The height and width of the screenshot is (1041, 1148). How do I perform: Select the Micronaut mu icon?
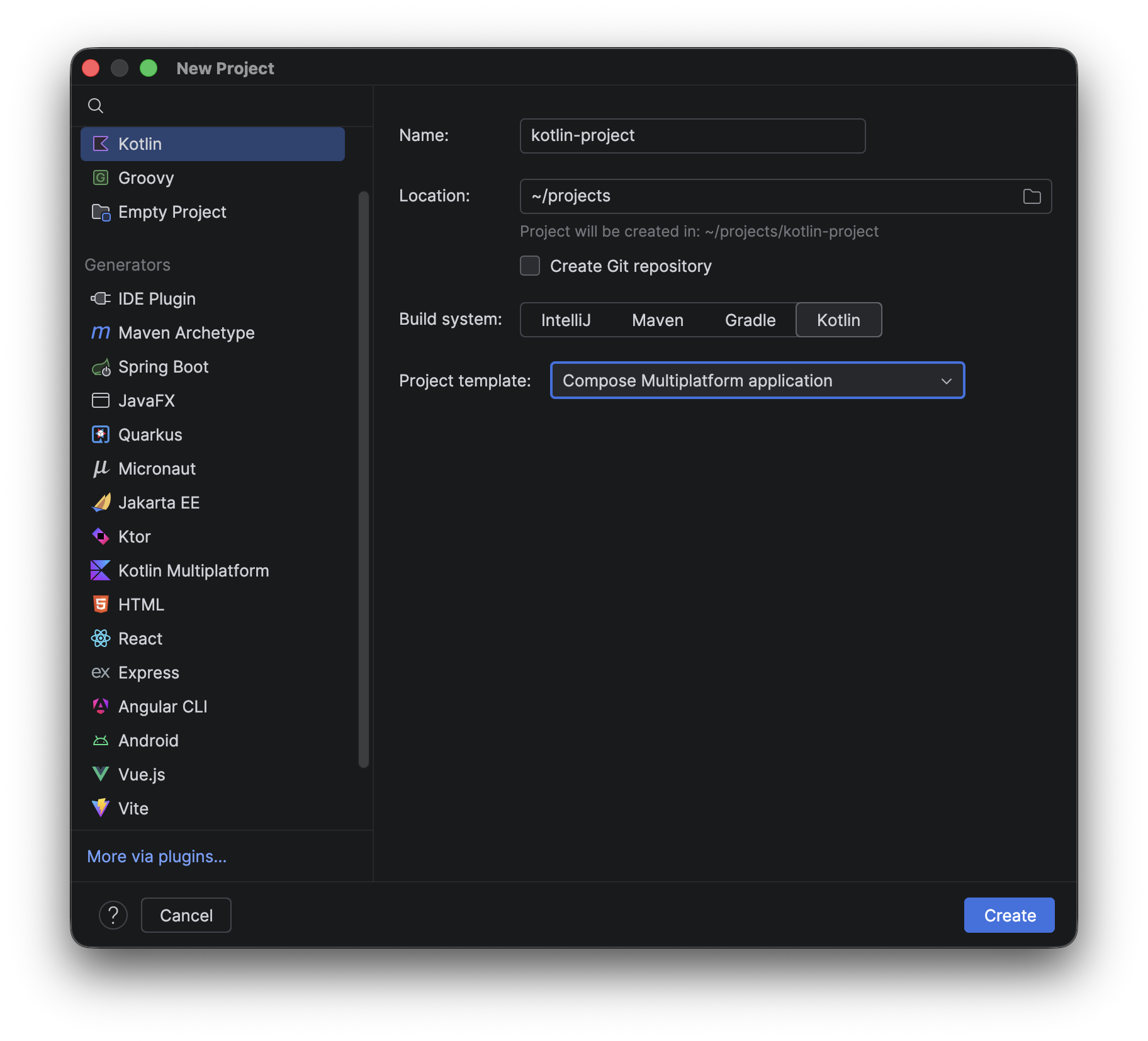pos(101,469)
